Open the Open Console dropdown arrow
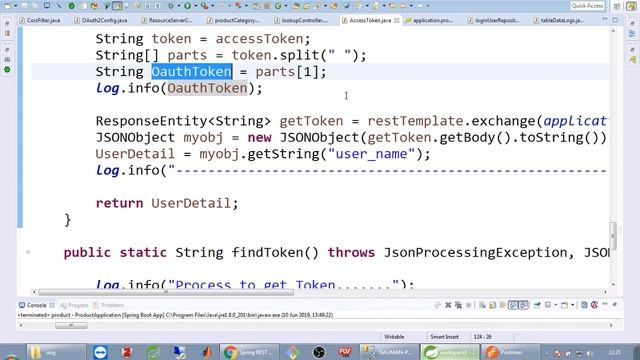The width and height of the screenshot is (640, 360). (572, 305)
